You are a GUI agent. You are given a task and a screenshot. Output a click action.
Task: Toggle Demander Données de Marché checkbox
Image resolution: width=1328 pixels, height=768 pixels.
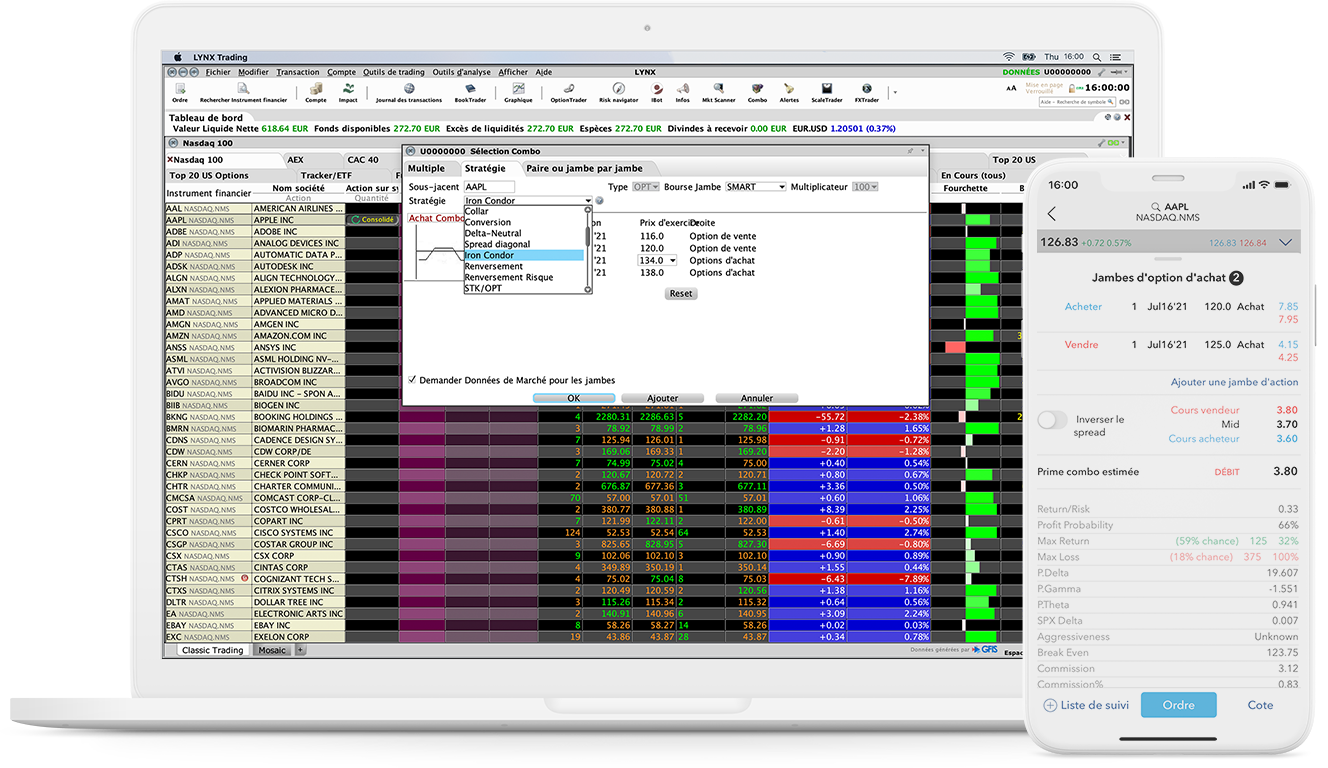tap(412, 380)
